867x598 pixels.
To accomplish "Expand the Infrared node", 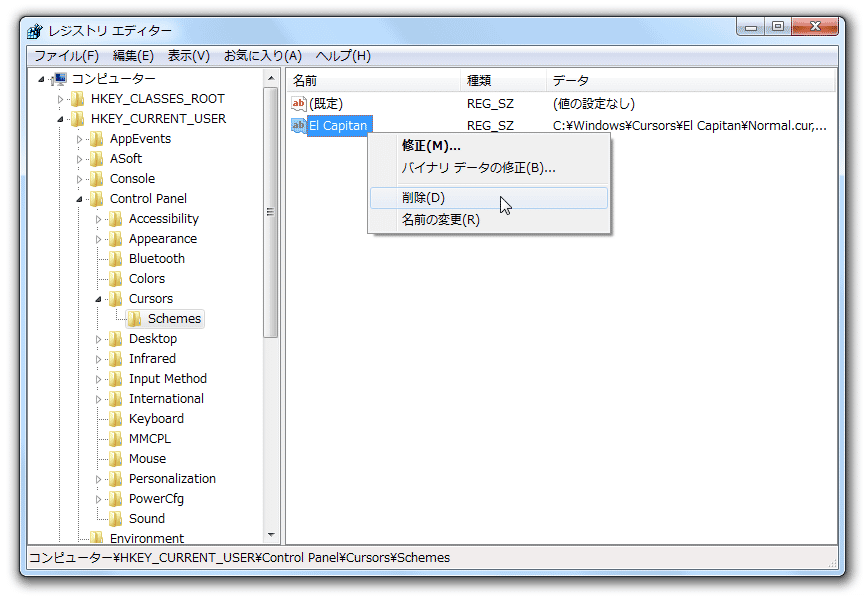I will 98,359.
